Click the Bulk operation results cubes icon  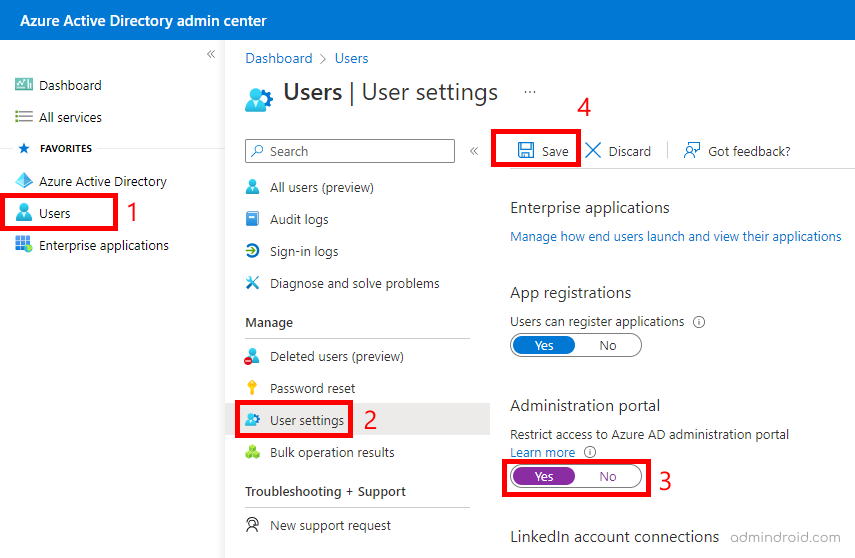[x=252, y=452]
